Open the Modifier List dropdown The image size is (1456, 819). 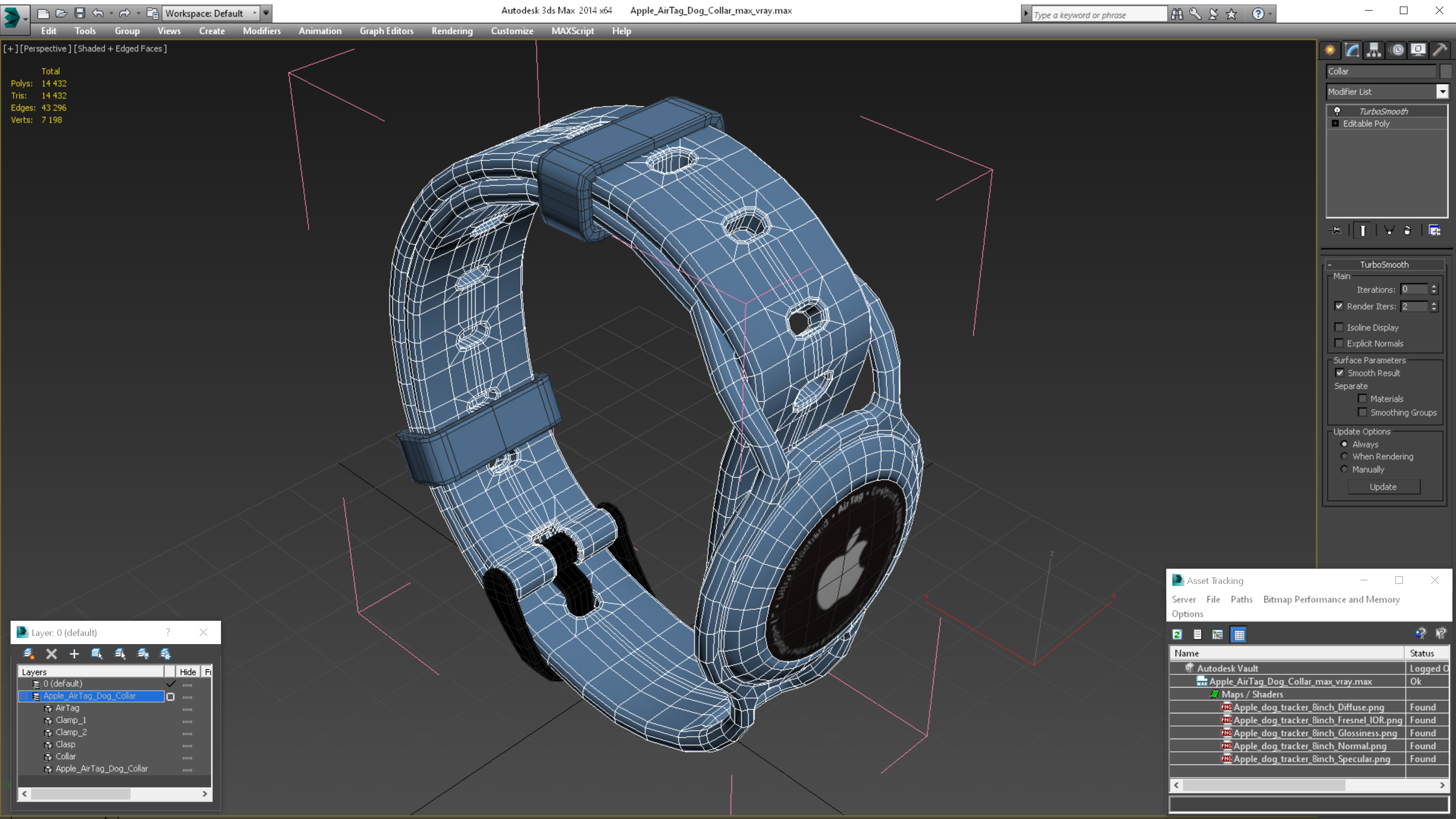click(1442, 92)
